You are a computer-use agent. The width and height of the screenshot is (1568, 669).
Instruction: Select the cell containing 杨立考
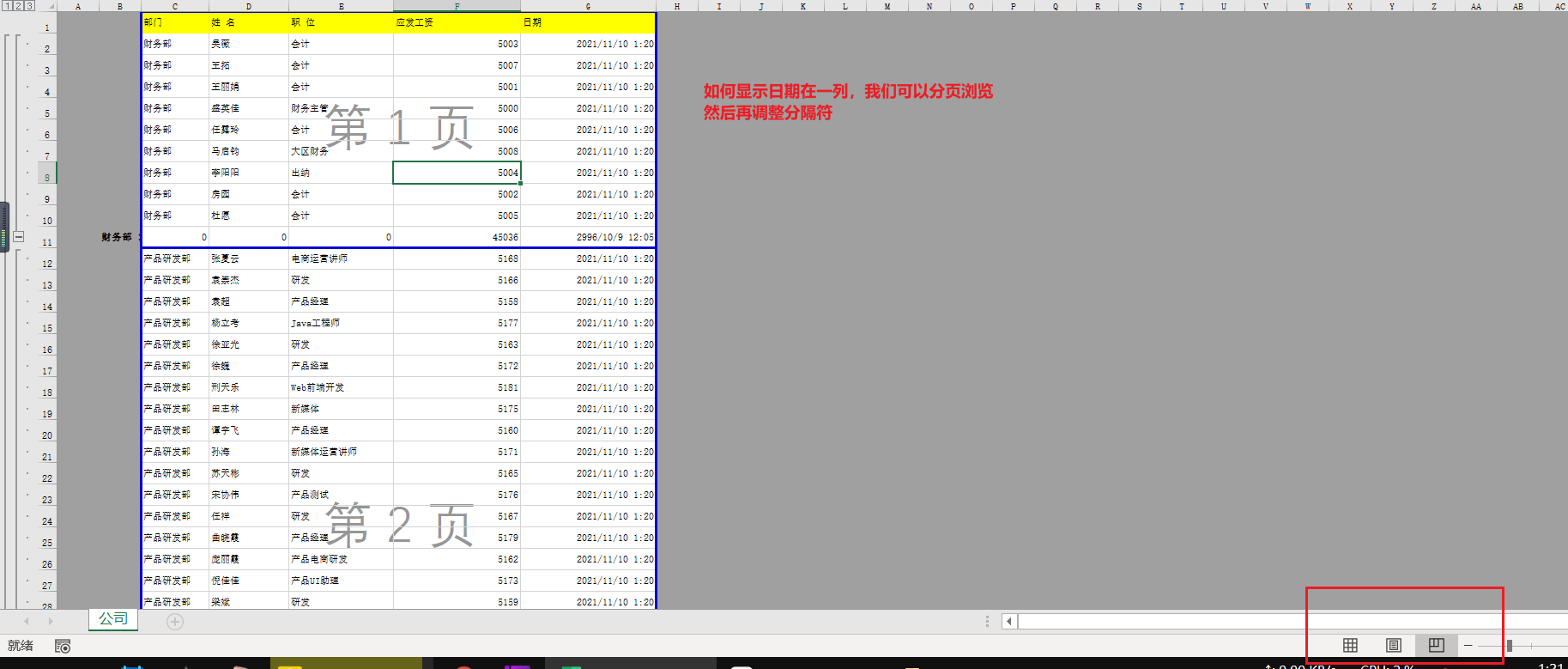tap(249, 323)
